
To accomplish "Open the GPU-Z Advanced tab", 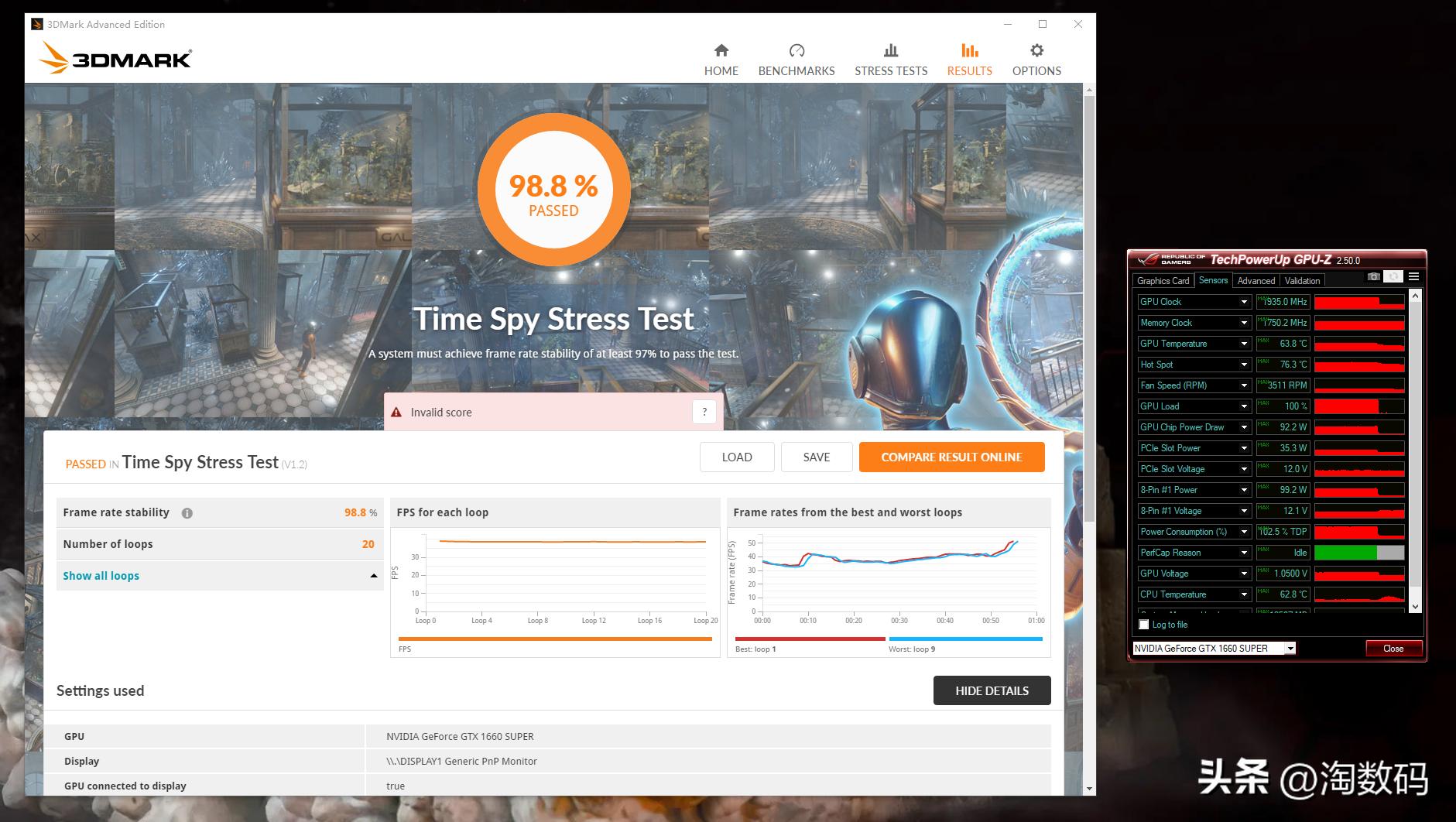I will coord(1256,281).
